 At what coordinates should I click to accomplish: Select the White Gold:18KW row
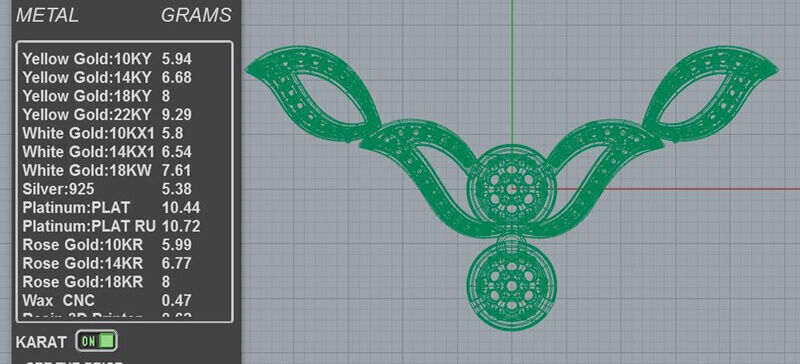coord(125,170)
